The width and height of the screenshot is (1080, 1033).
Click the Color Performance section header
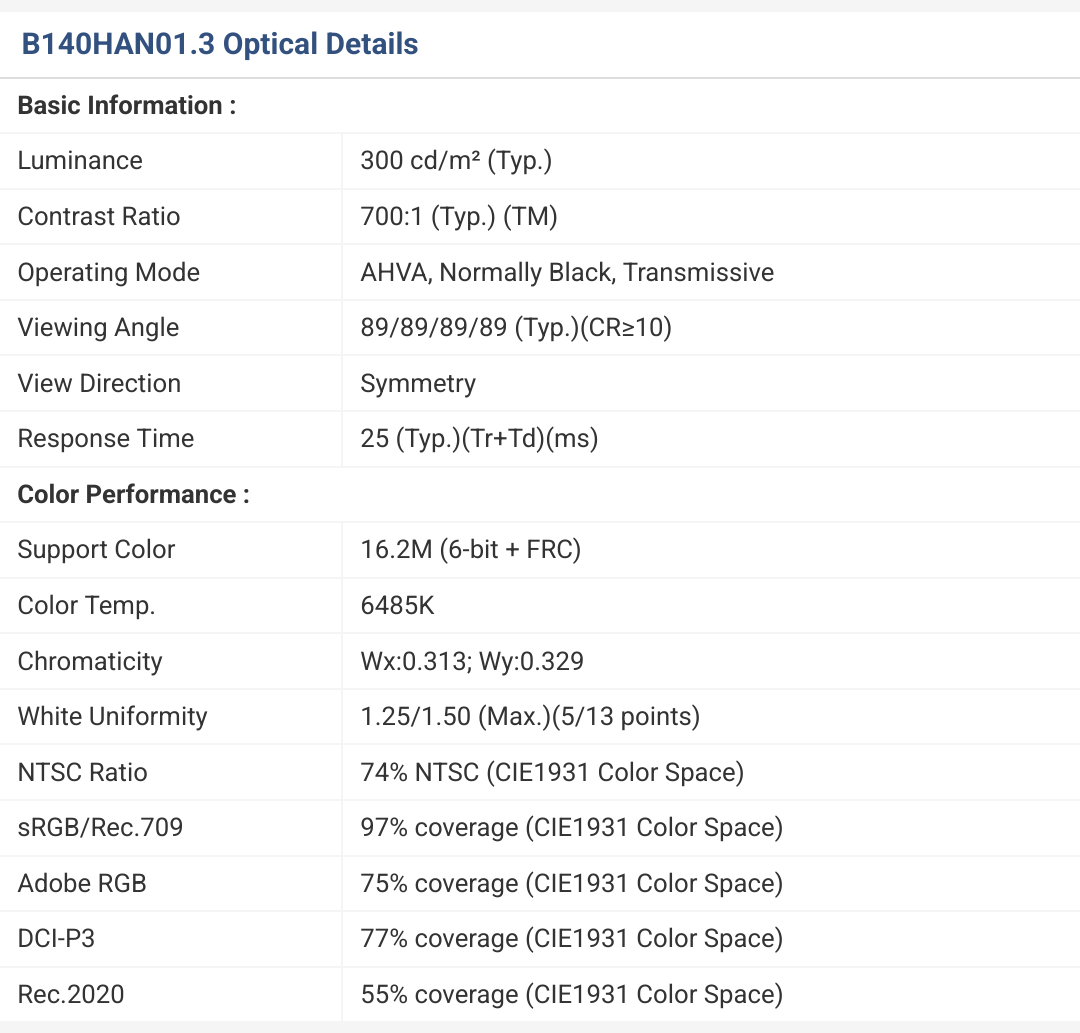(133, 494)
